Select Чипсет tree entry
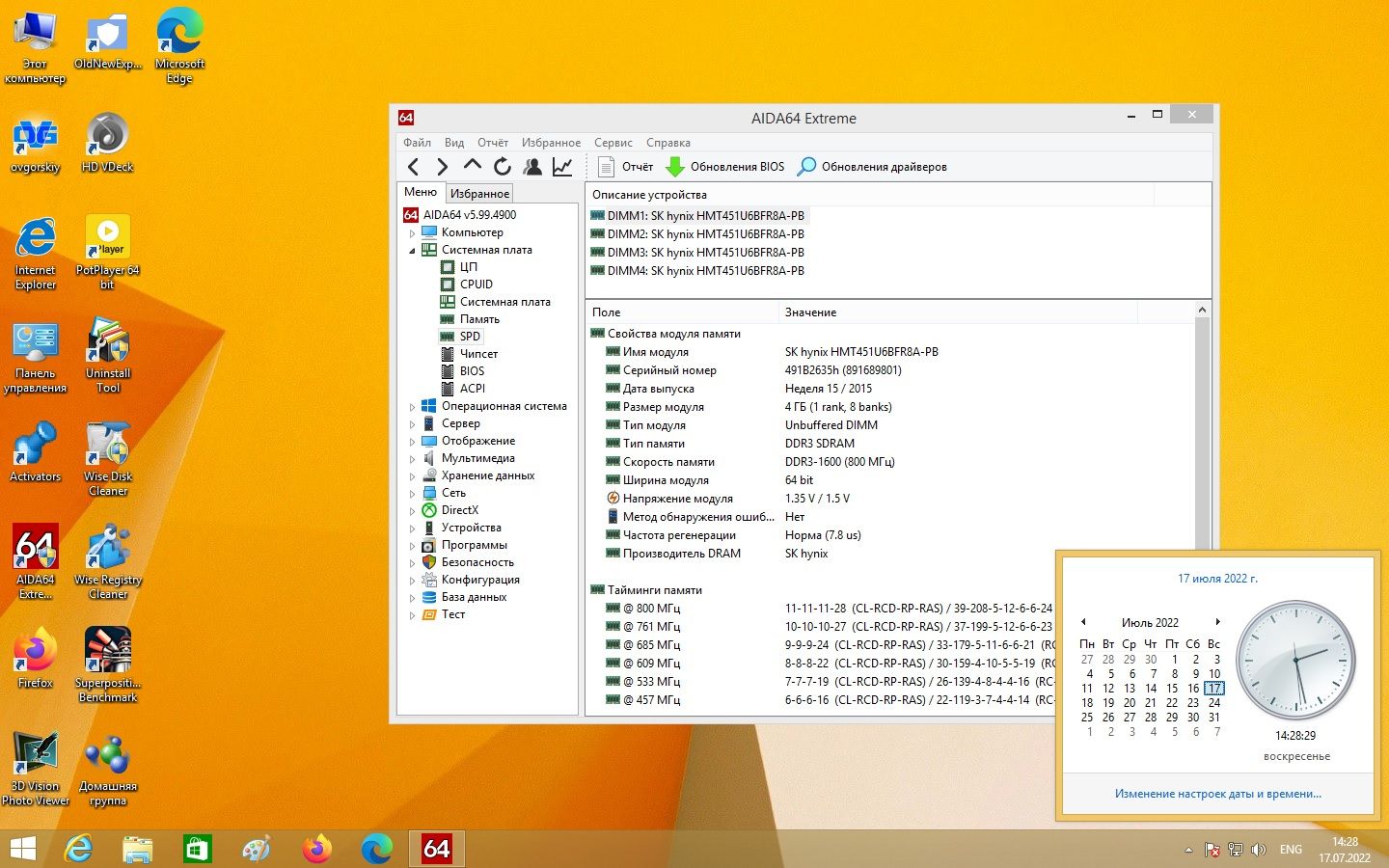 tap(469, 354)
